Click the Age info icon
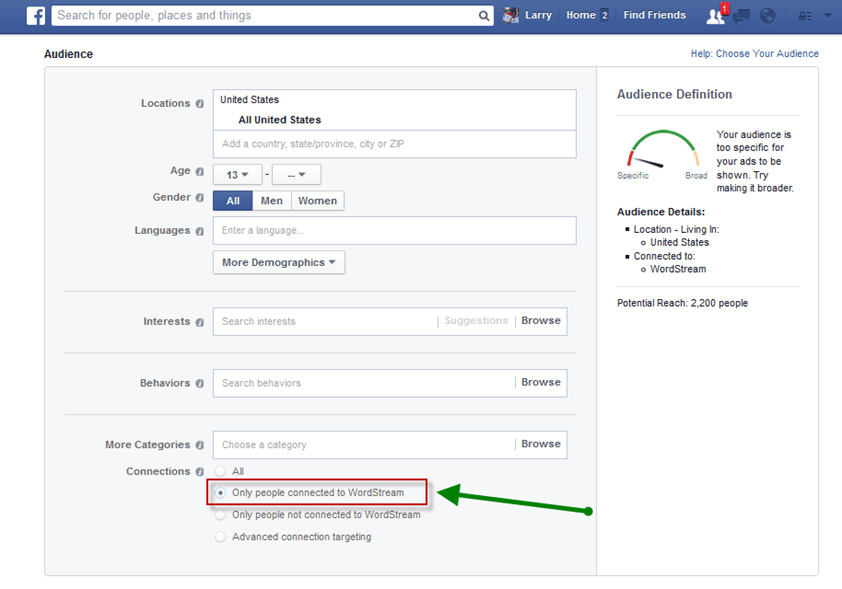 click(200, 171)
